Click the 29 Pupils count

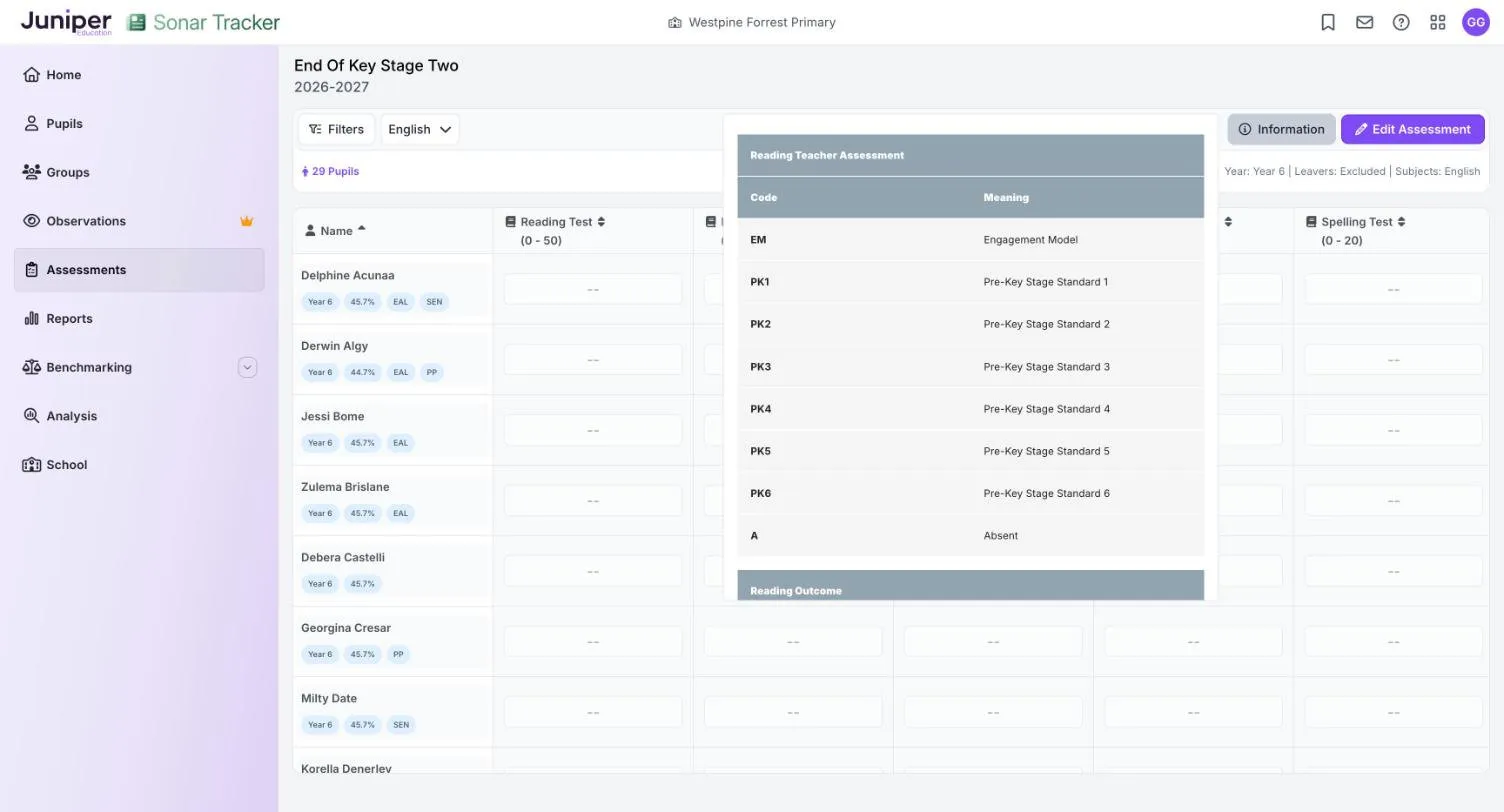pos(331,171)
